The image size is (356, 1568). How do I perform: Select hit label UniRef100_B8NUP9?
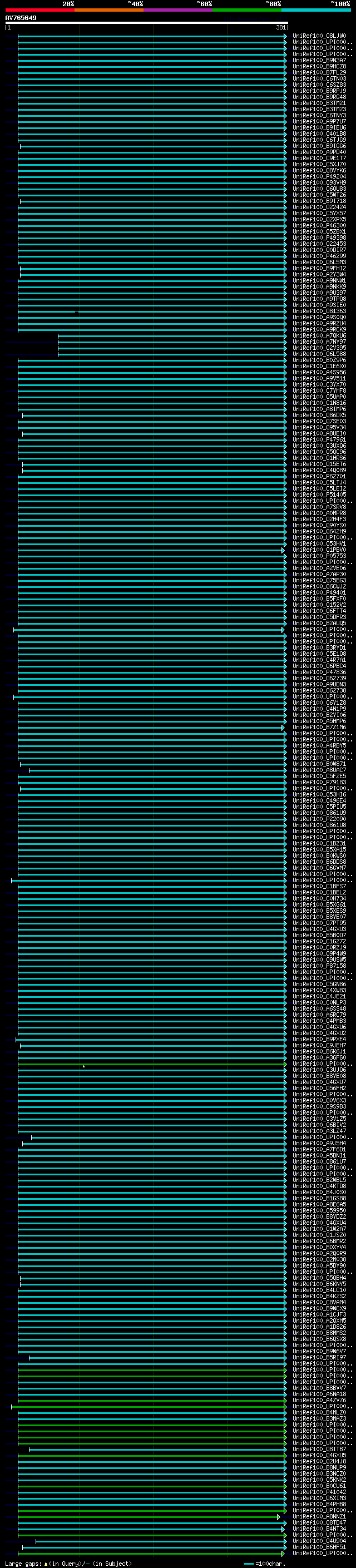(319, 1467)
